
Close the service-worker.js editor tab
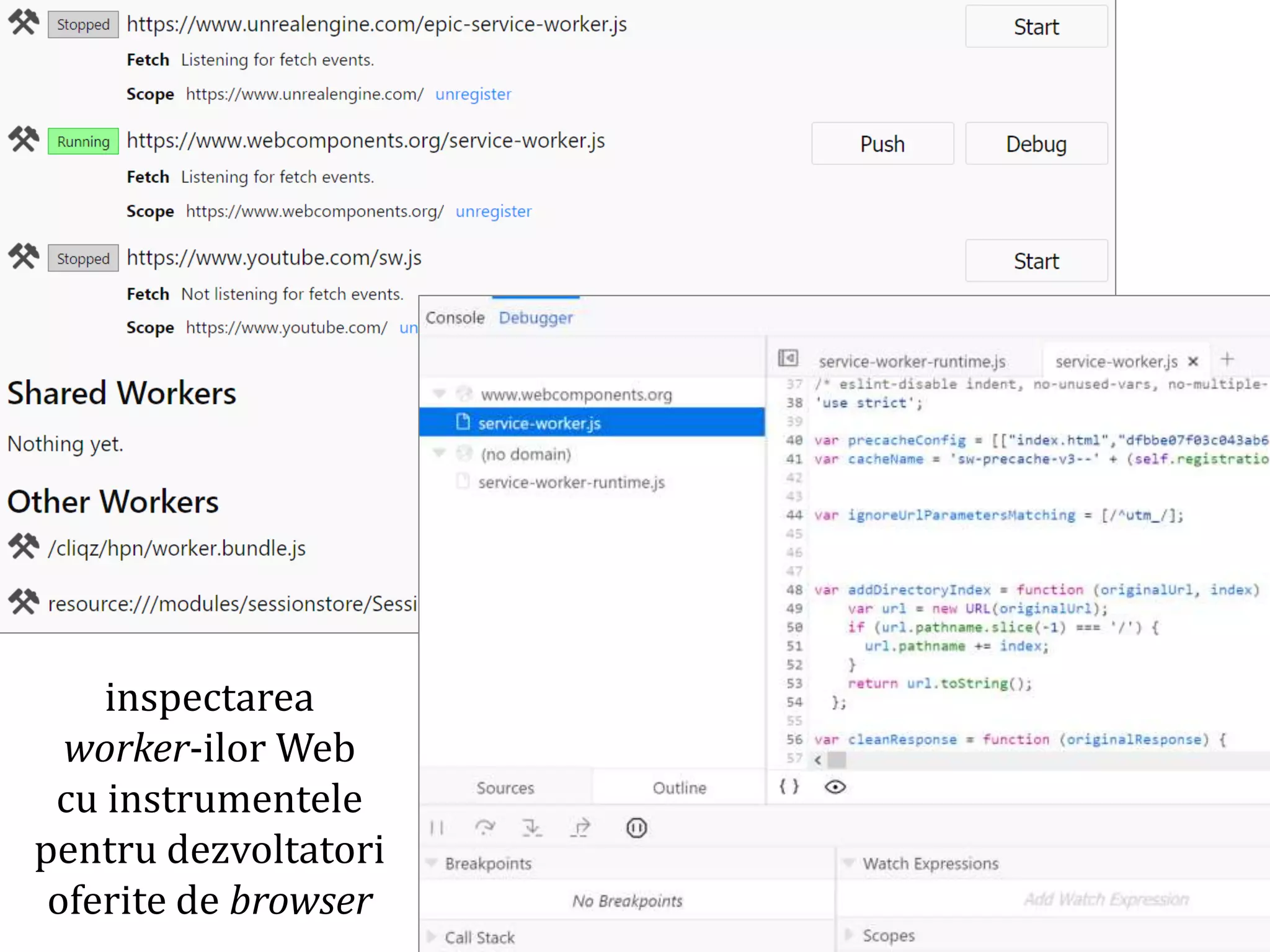(x=1193, y=361)
